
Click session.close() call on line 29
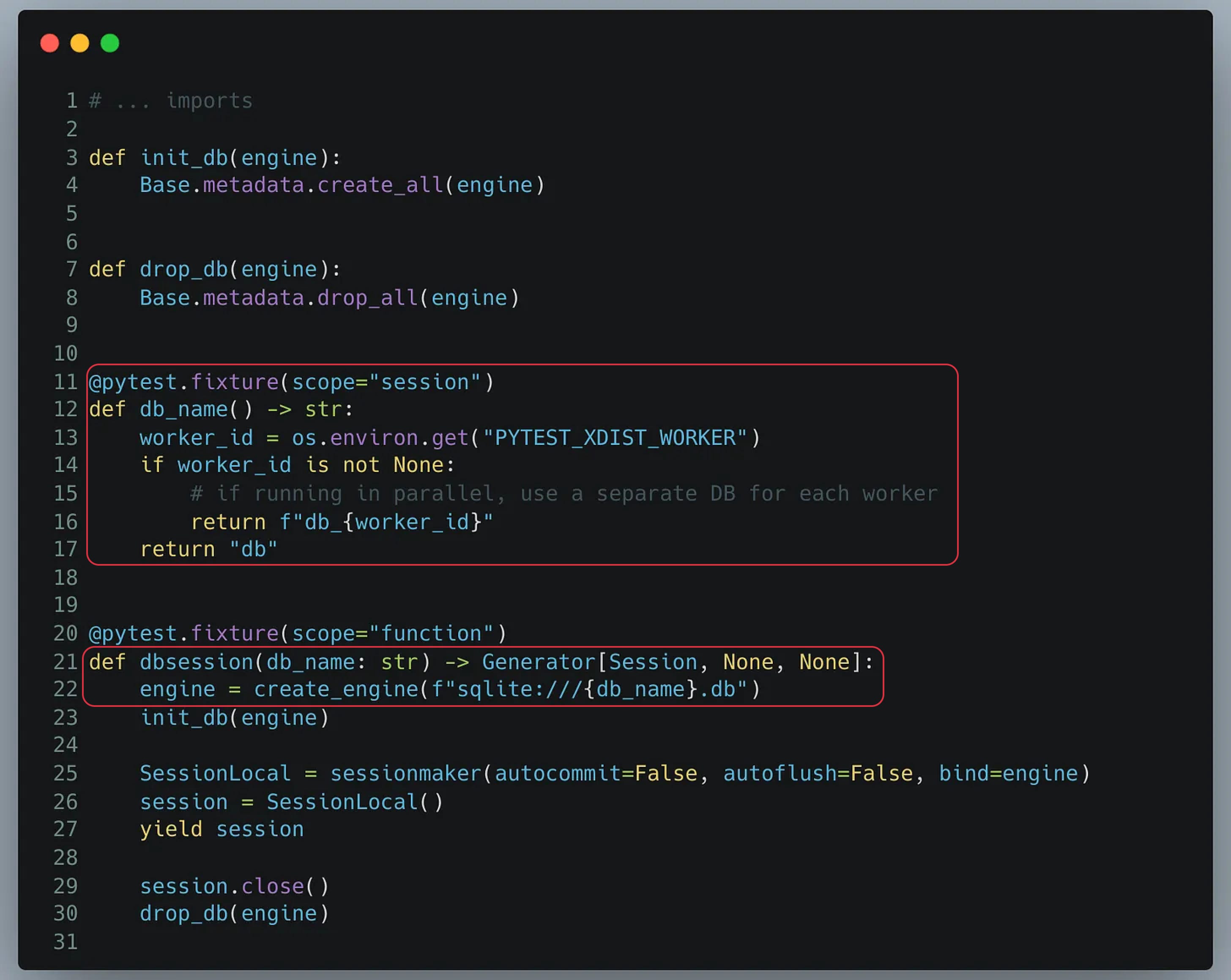(234, 886)
